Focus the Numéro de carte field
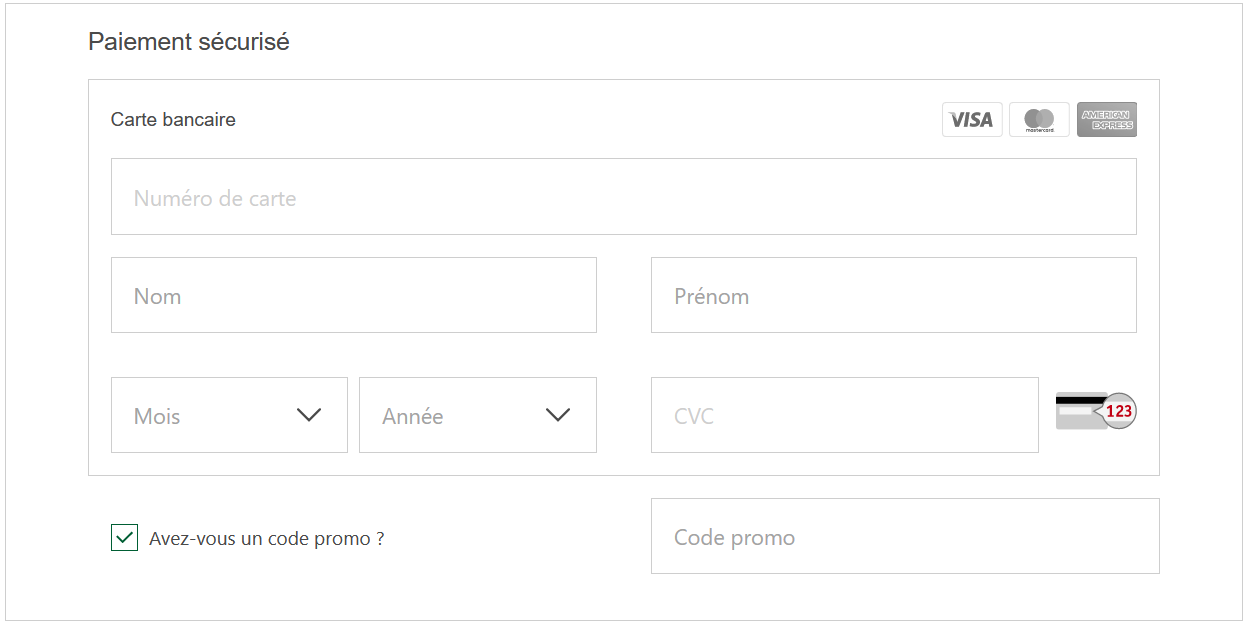Image resolution: width=1245 pixels, height=627 pixels. (623, 196)
